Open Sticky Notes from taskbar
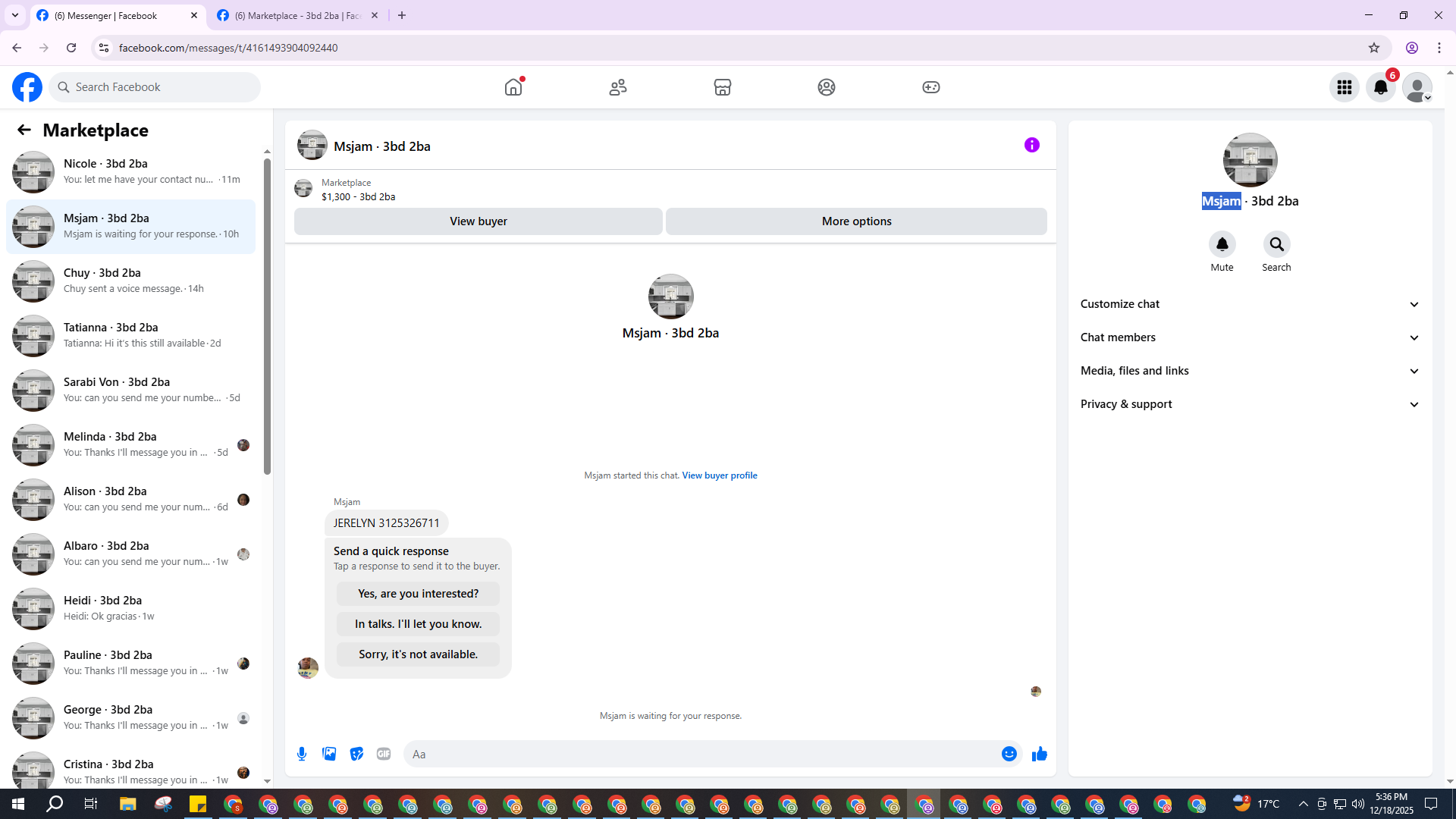1456x819 pixels. click(x=198, y=804)
